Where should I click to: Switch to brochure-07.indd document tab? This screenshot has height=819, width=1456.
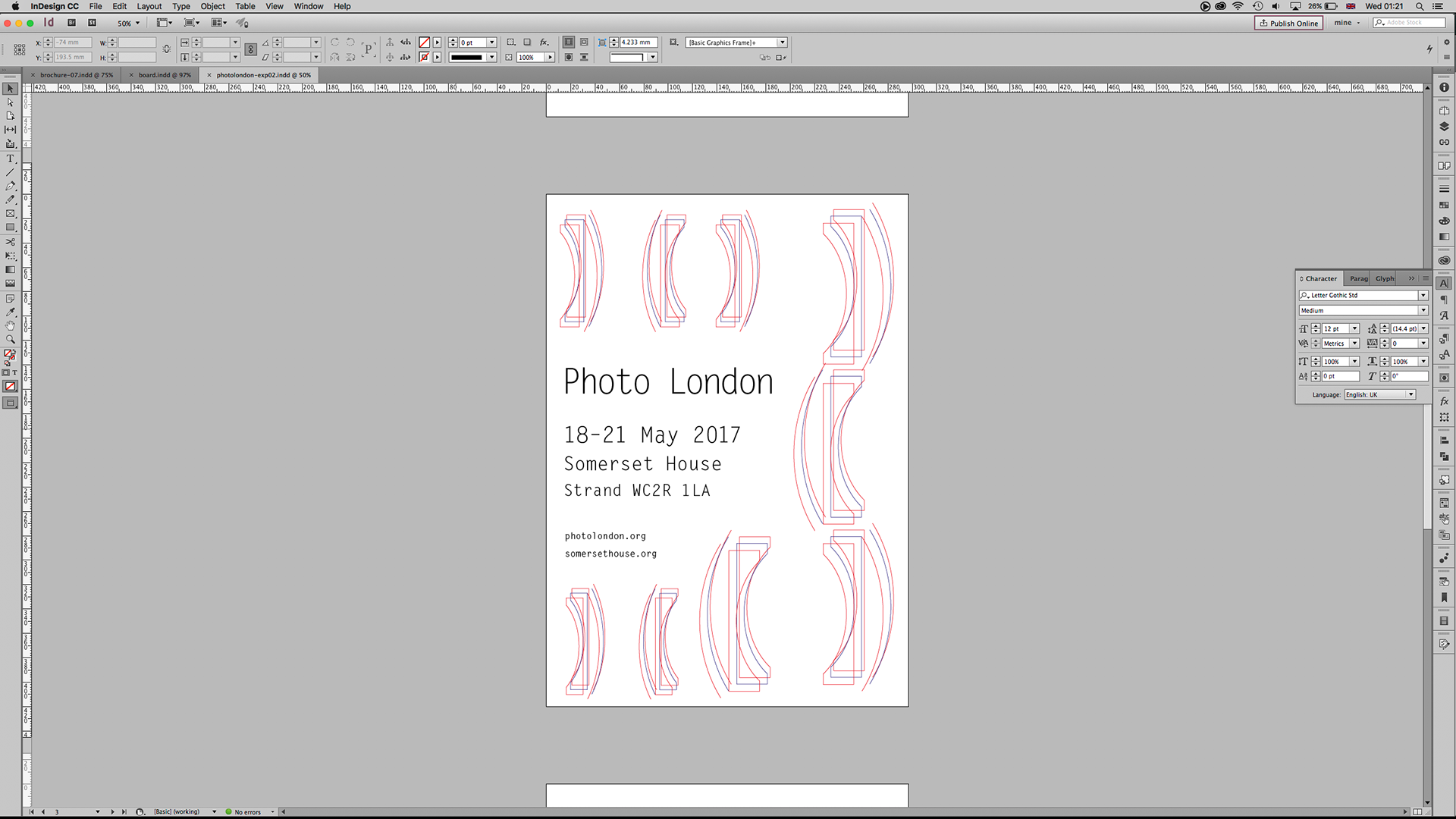coord(76,75)
